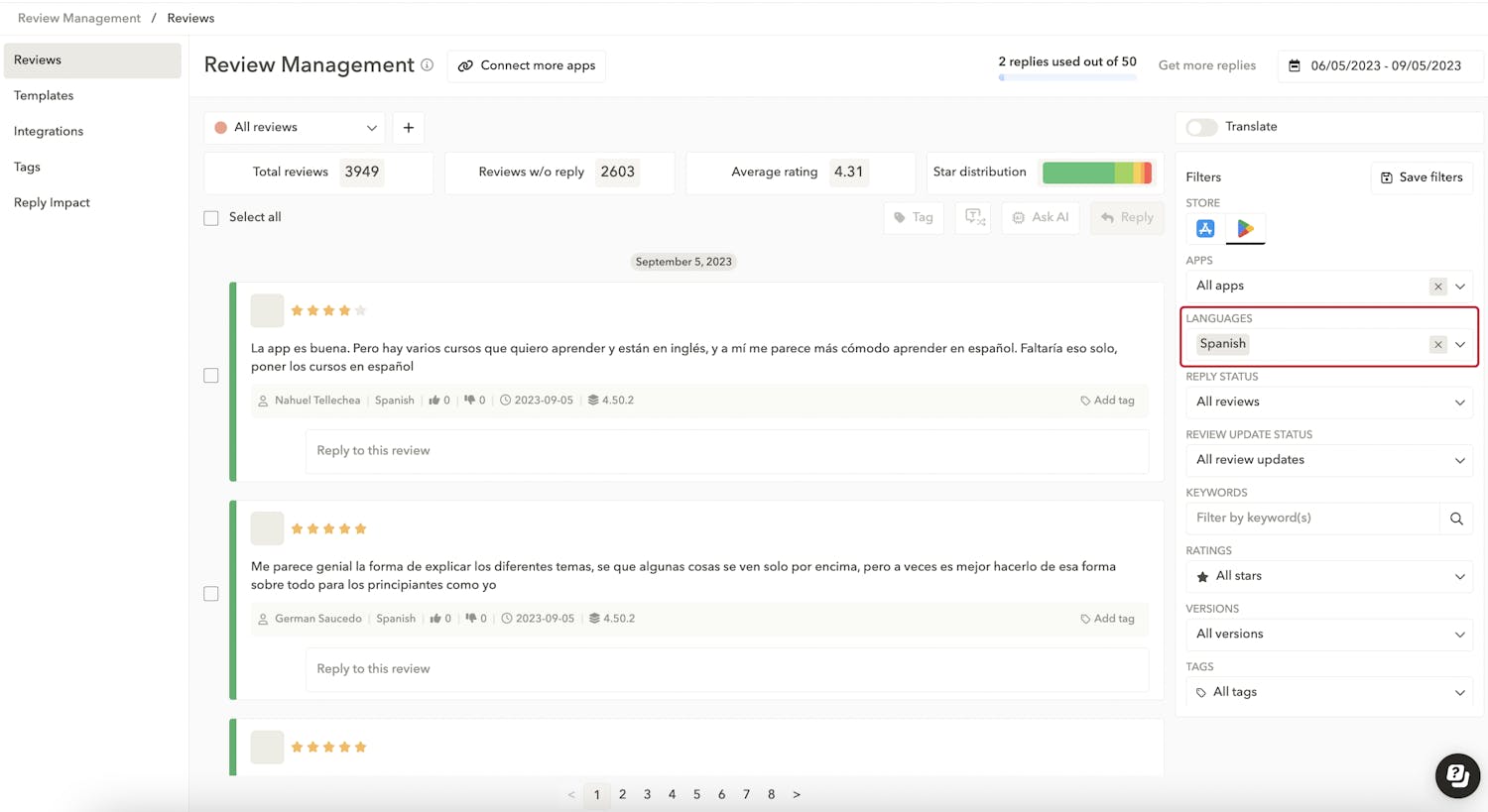Screen dimensions: 1488x812
Task: Open the Ratings All stars dropdown
Action: (x=1329, y=576)
